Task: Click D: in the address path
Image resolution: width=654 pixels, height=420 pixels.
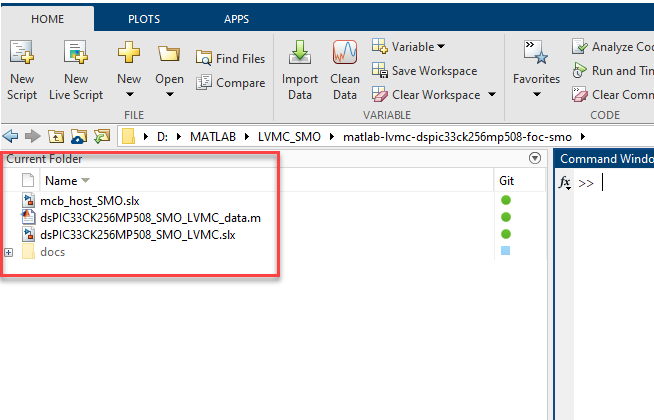Action: [x=162, y=137]
